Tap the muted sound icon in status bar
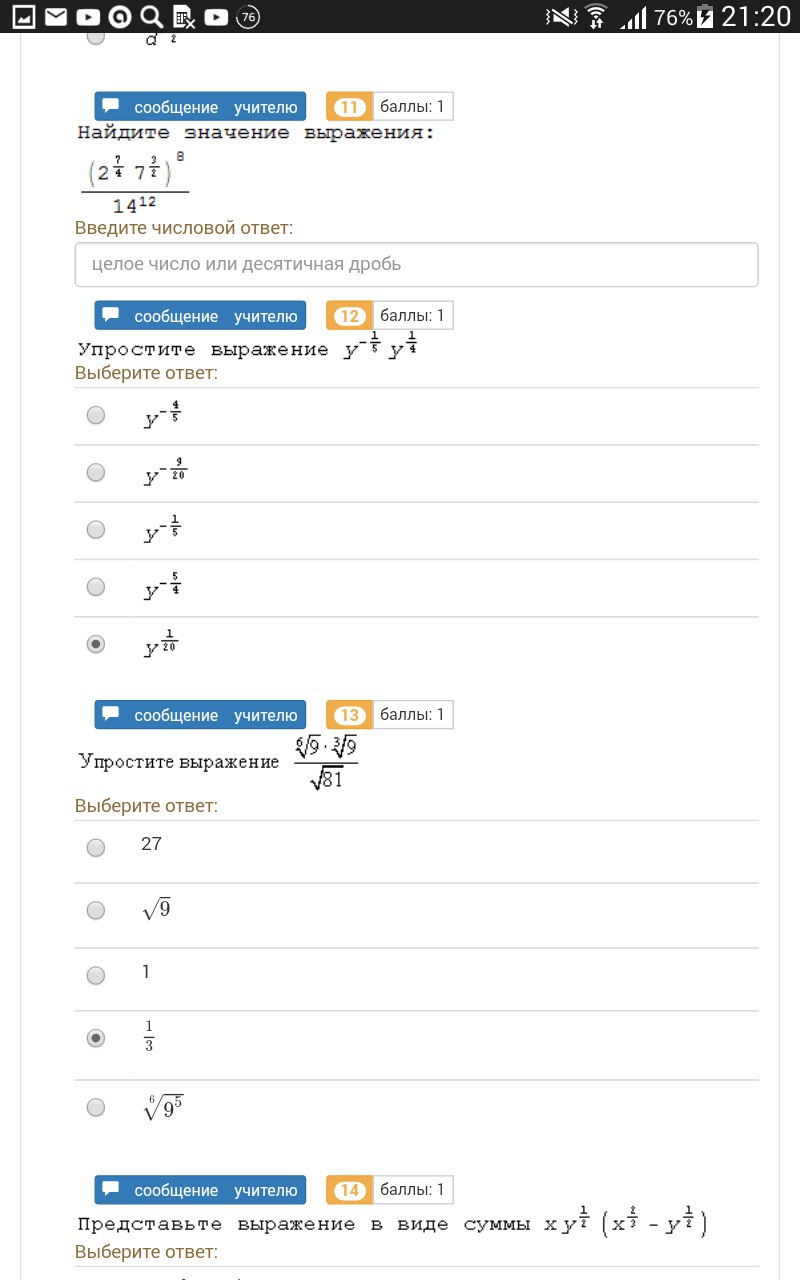The height and width of the screenshot is (1280, 800). [561, 16]
